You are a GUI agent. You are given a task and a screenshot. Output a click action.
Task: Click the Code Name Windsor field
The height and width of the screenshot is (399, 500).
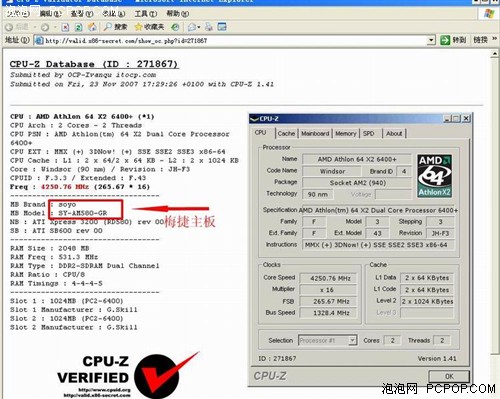tap(332, 171)
